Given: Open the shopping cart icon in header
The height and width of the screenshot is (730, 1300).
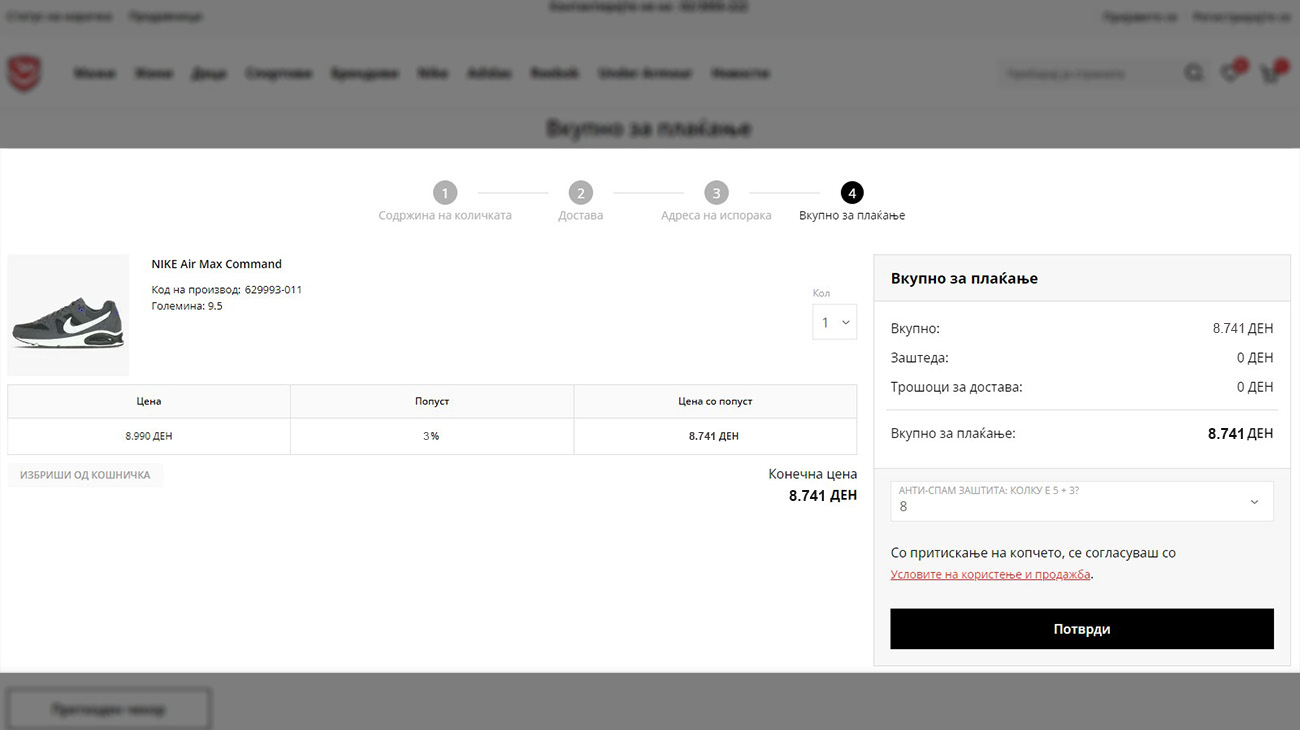Looking at the screenshot, I should [x=1270, y=73].
